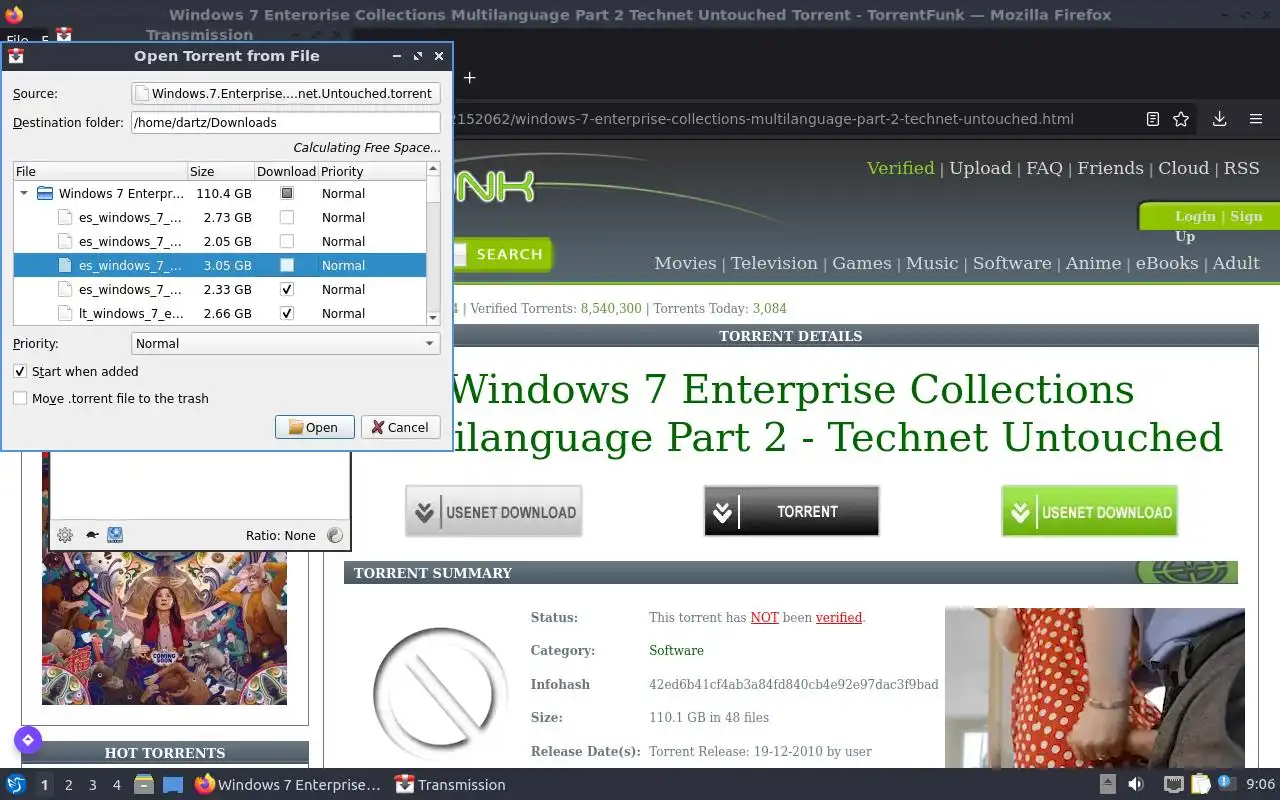1280x800 pixels.
Task: Sort by the Download column header
Action: click(286, 171)
